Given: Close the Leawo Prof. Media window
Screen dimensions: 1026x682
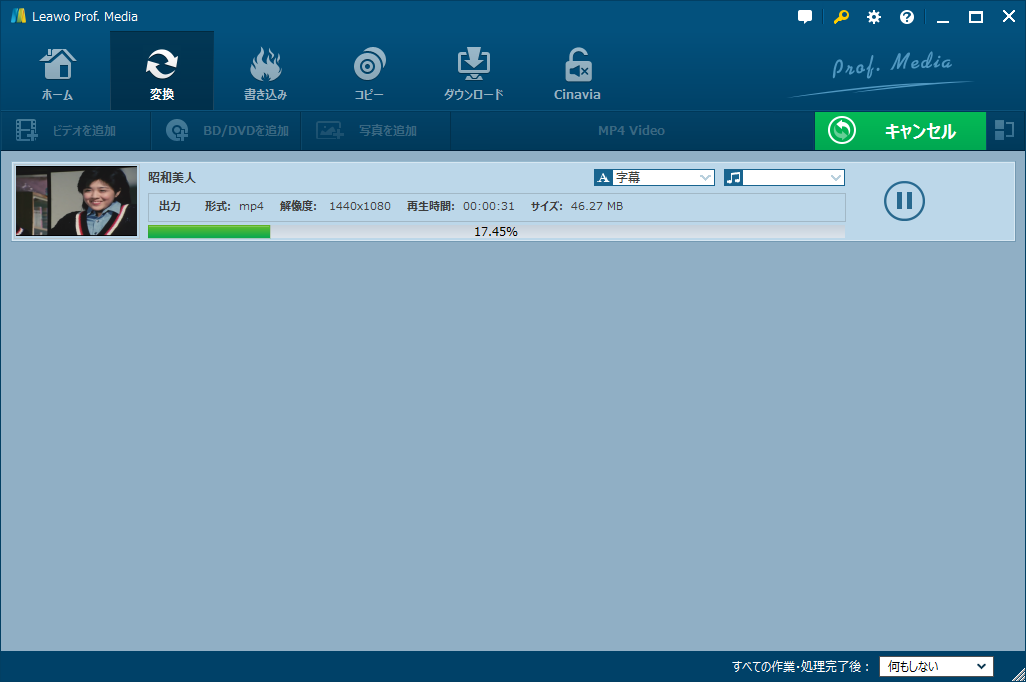Looking at the screenshot, I should coord(1008,17).
